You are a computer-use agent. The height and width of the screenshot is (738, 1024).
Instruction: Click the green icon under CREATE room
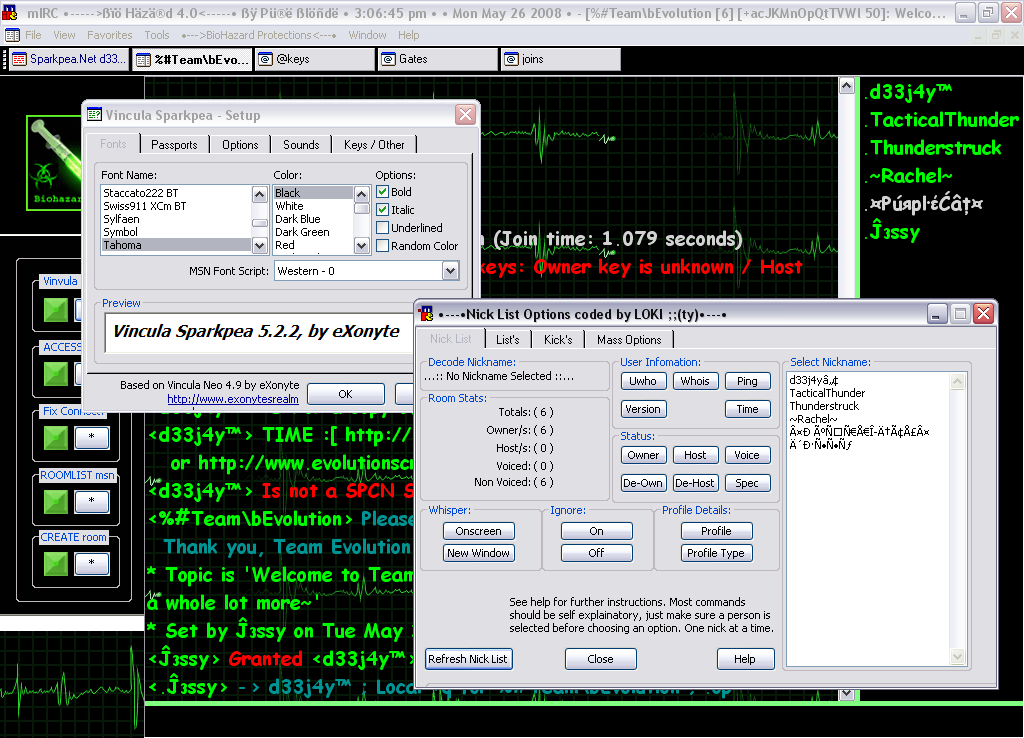[56, 563]
